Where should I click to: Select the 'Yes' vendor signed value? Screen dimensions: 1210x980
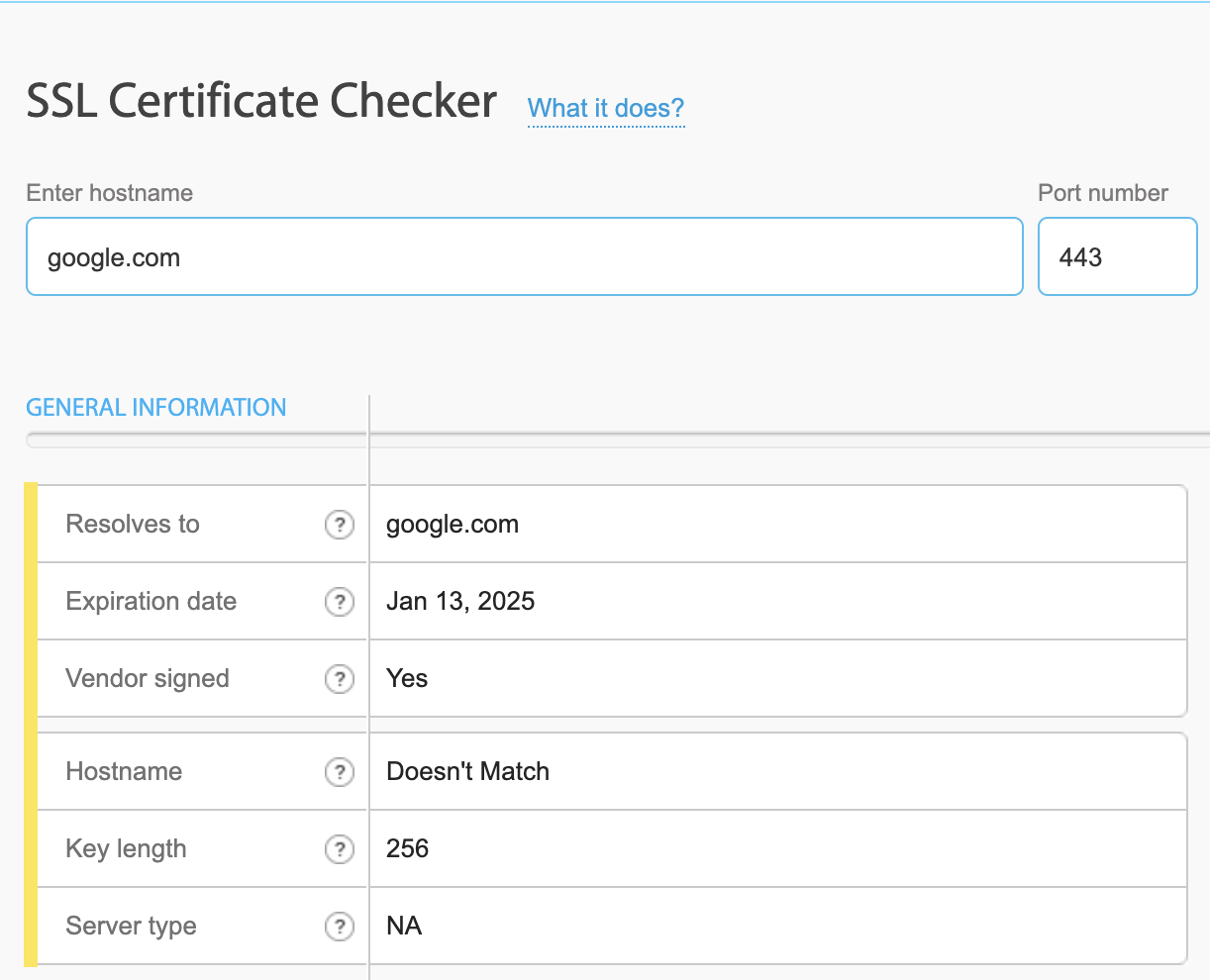click(407, 679)
